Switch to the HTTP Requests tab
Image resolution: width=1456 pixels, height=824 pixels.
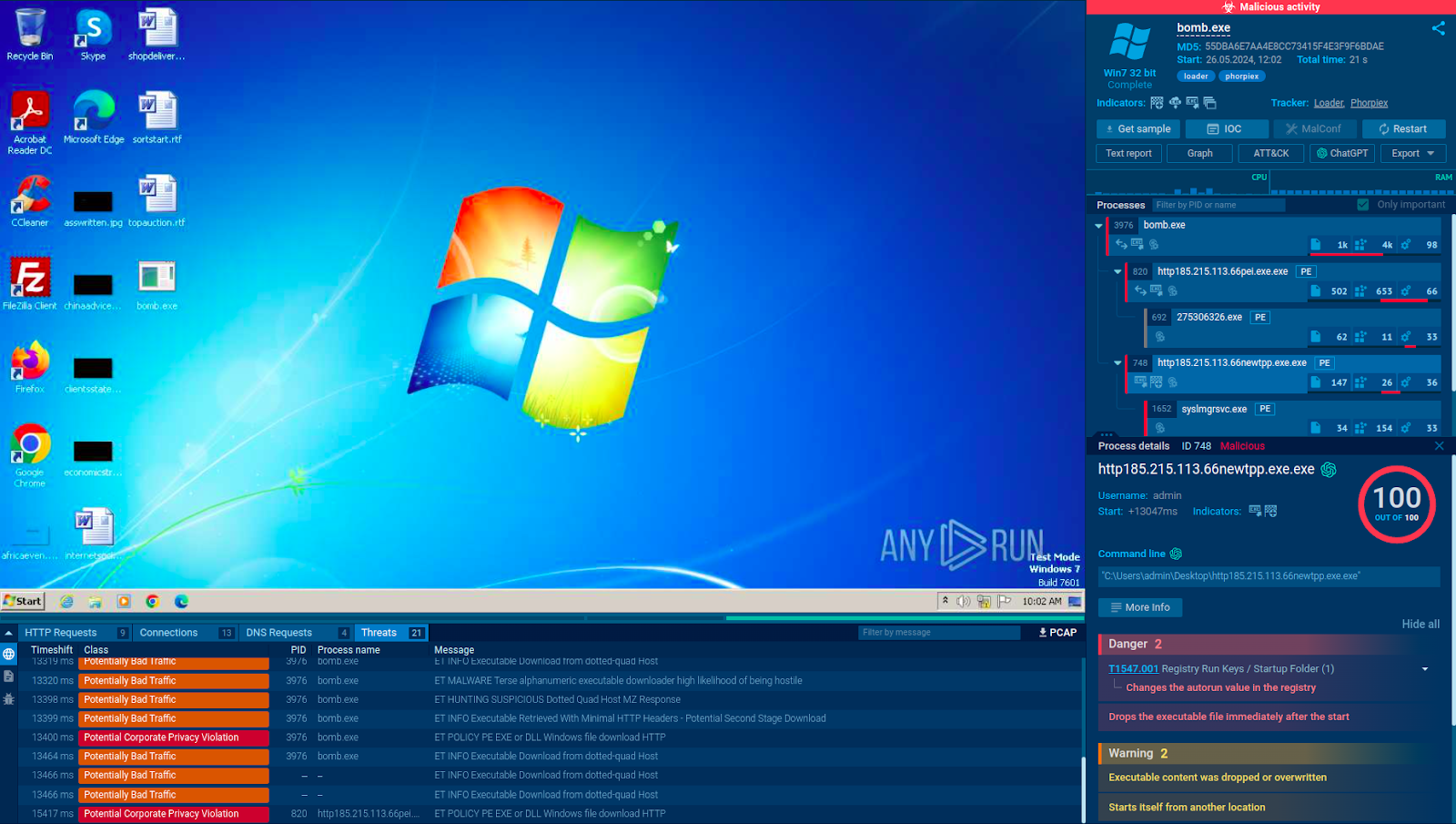tap(76, 633)
